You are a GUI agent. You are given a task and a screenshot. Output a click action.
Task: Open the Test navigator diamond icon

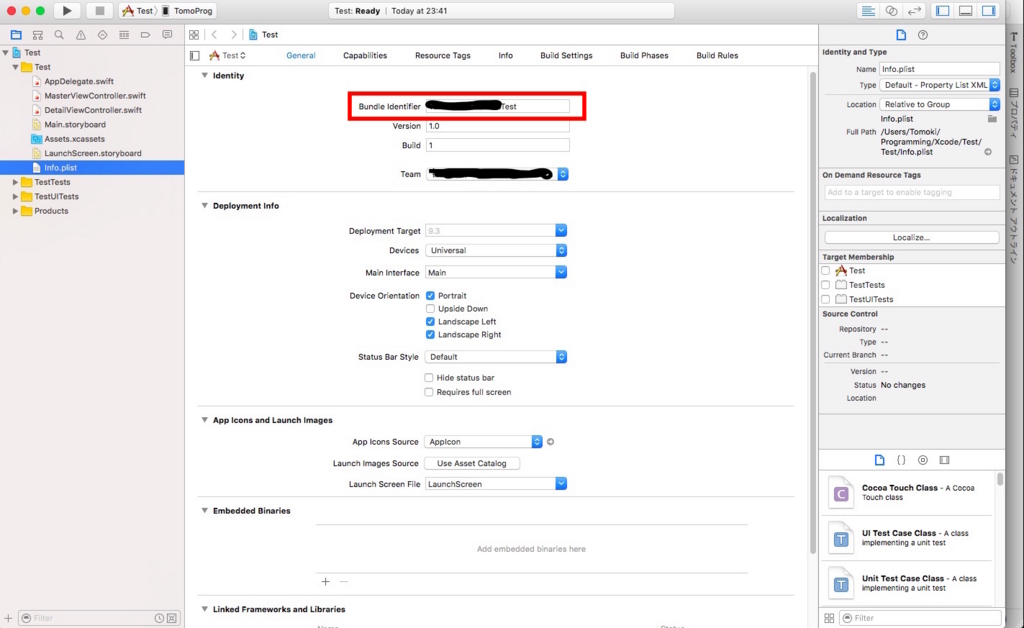click(x=103, y=35)
